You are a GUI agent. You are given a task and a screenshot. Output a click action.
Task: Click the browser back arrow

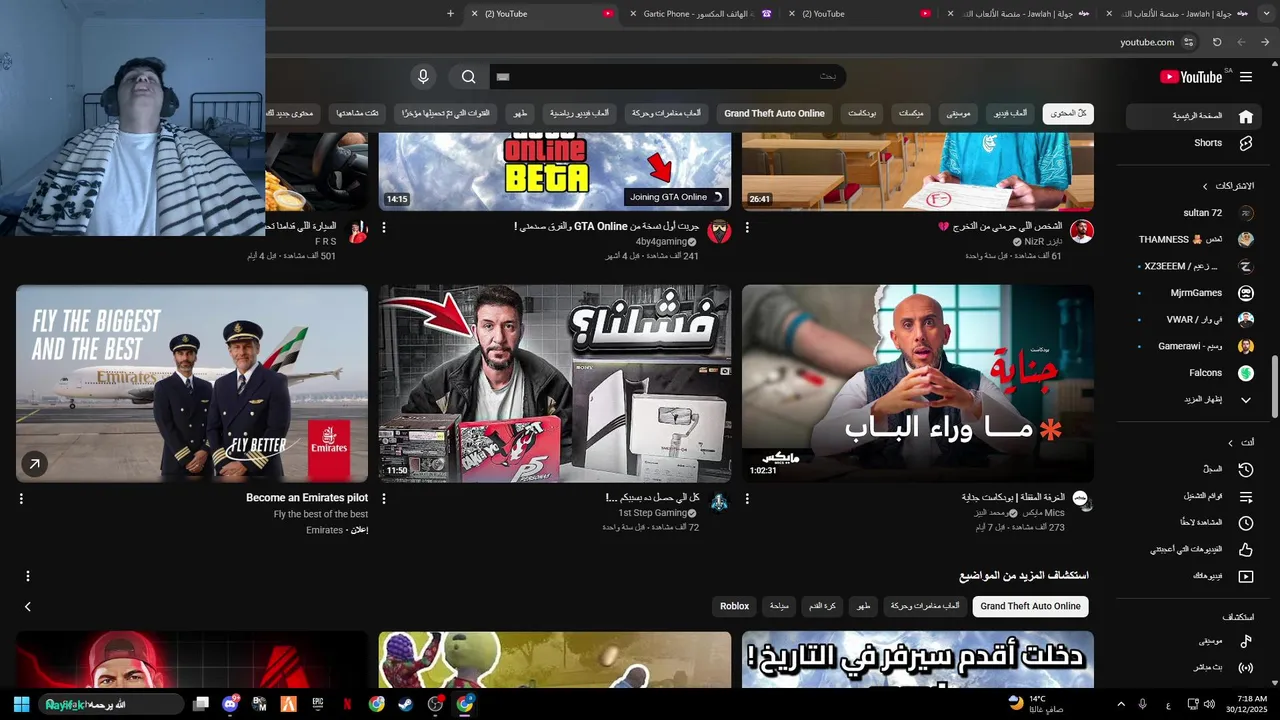click(1265, 42)
